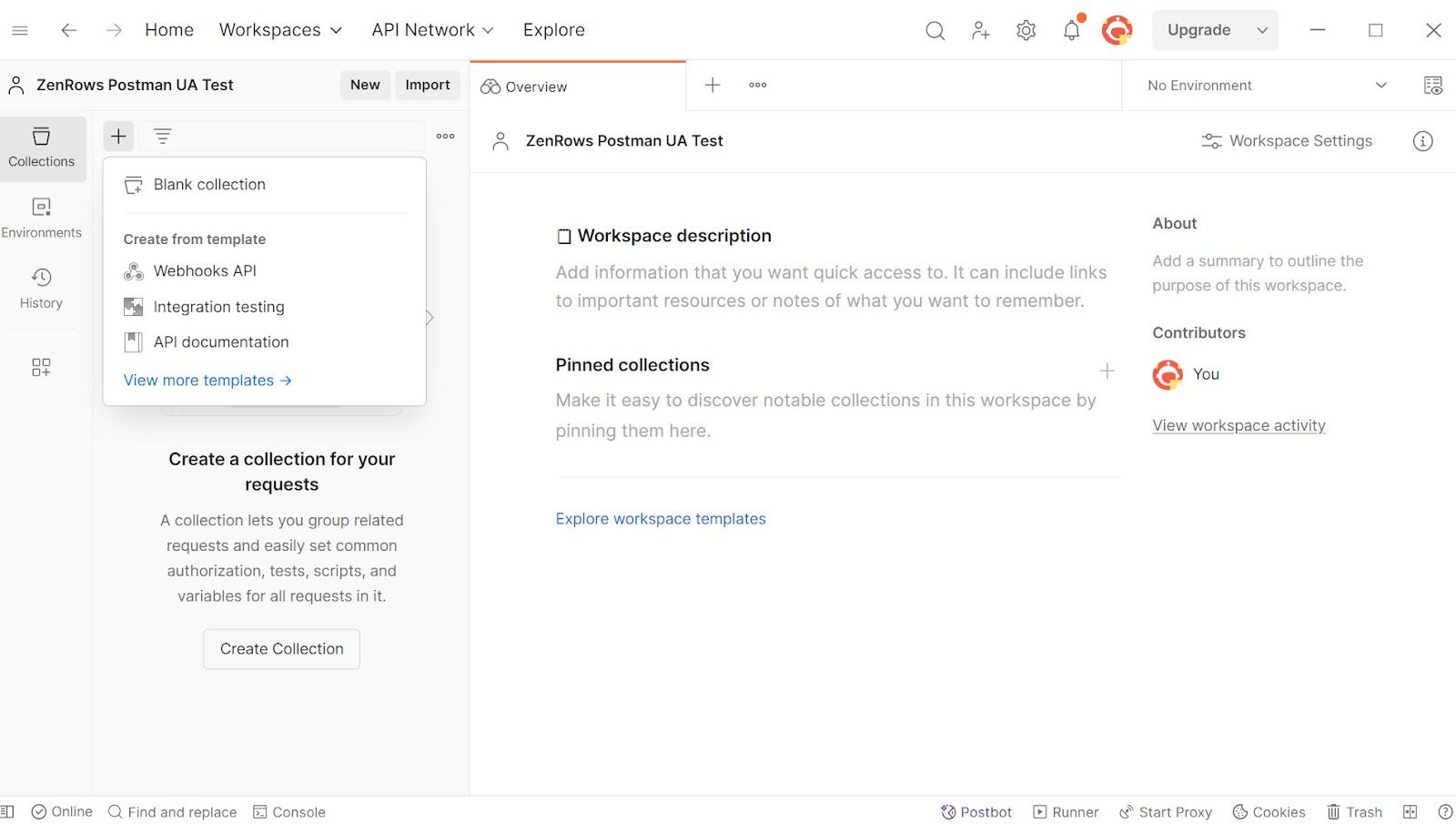Open the Environments sidebar panel

[x=42, y=219]
